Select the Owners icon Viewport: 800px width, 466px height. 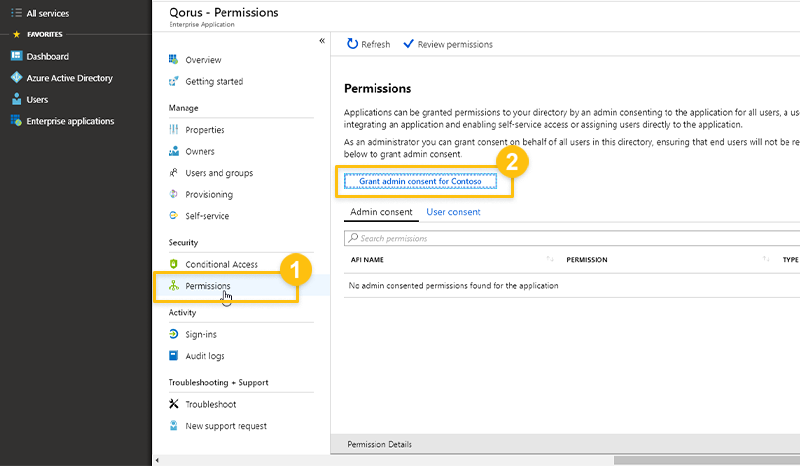pyautogui.click(x=174, y=152)
